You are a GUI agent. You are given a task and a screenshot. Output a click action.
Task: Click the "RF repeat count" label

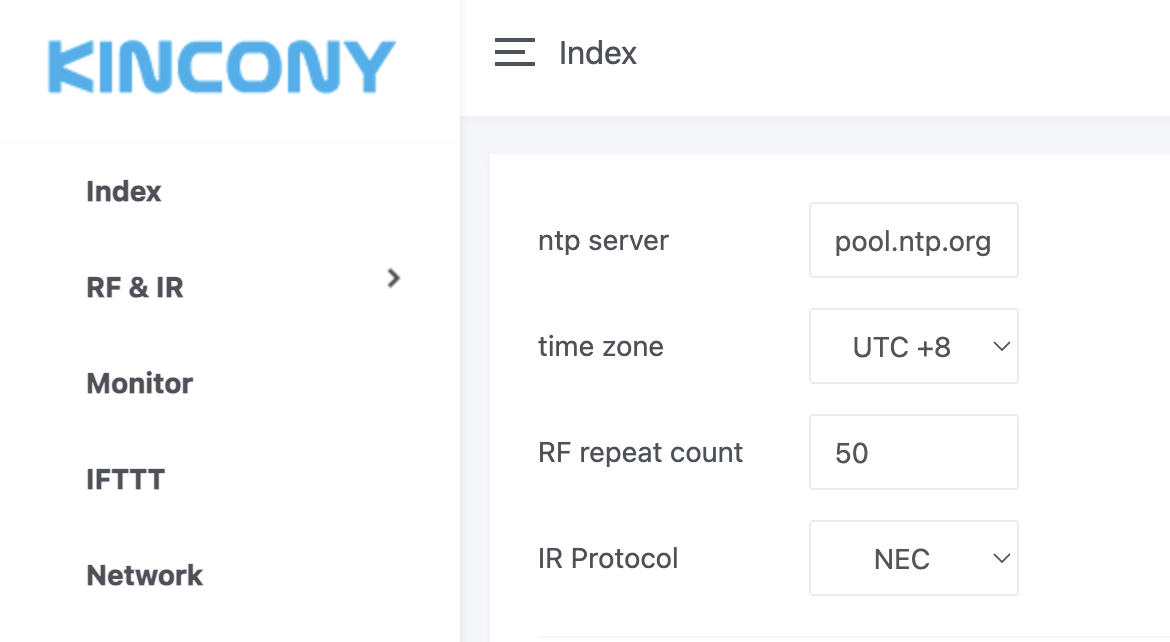[x=640, y=453]
